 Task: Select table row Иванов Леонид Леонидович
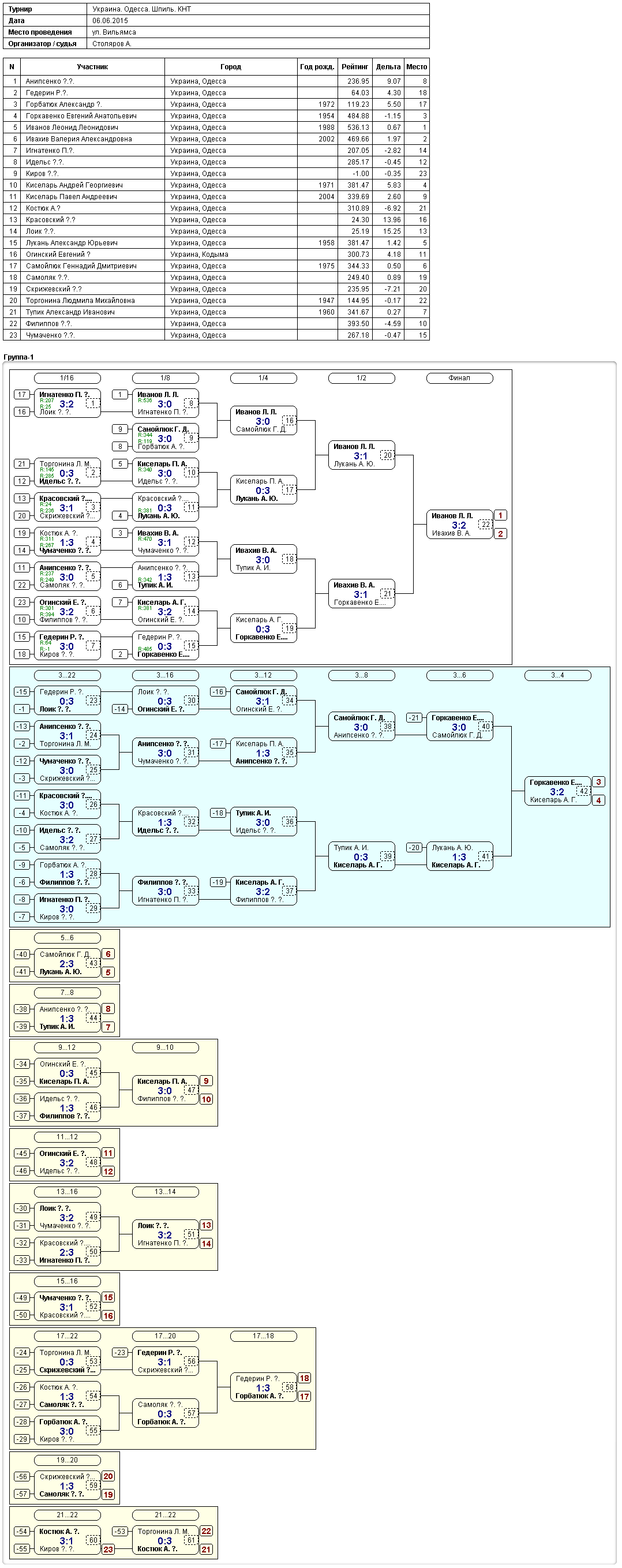pyautogui.click(x=216, y=127)
